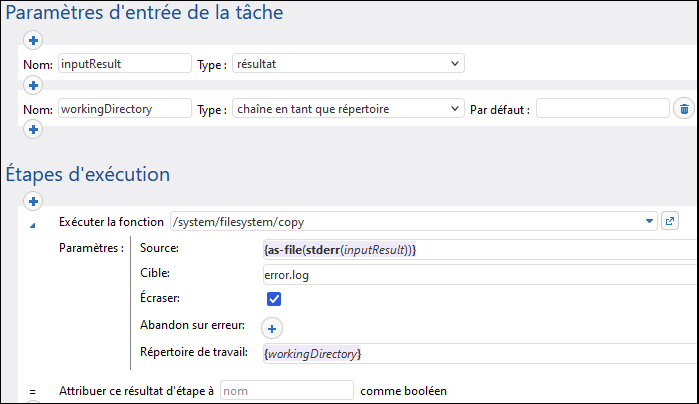Uncheck the Écraser checkbox
699x404 pixels.
pos(274,299)
